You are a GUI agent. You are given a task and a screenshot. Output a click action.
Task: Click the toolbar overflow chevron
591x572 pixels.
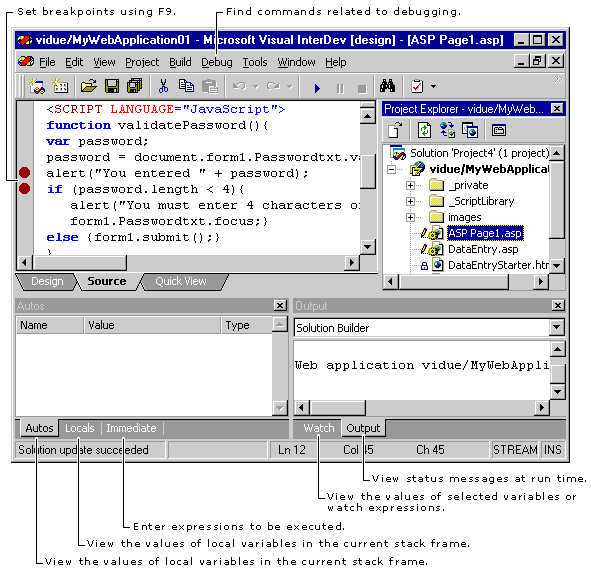point(558,79)
